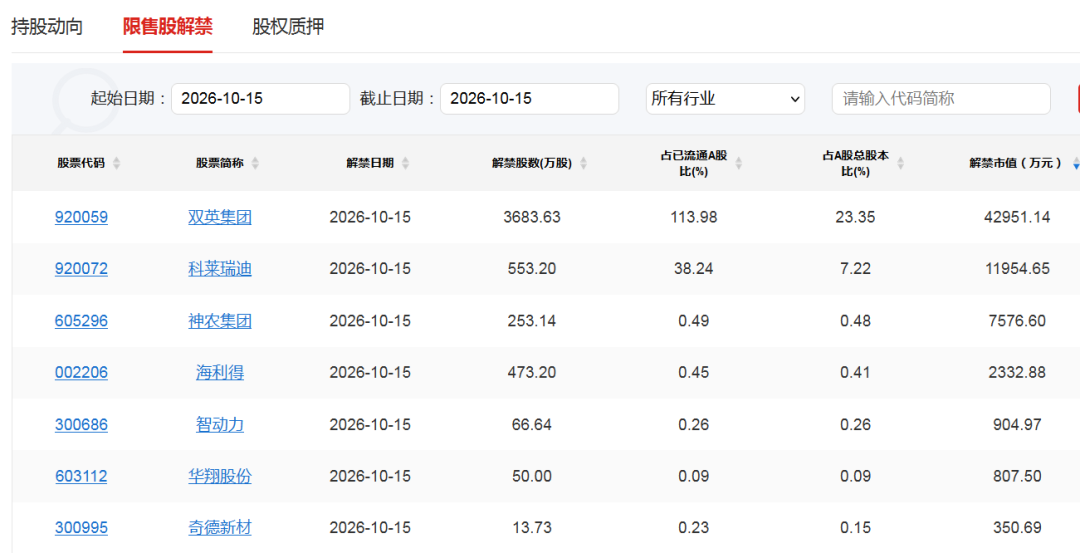Image resolution: width=1080 pixels, height=553 pixels.
Task: Open the 神农集团 stock link
Action: tap(220, 321)
